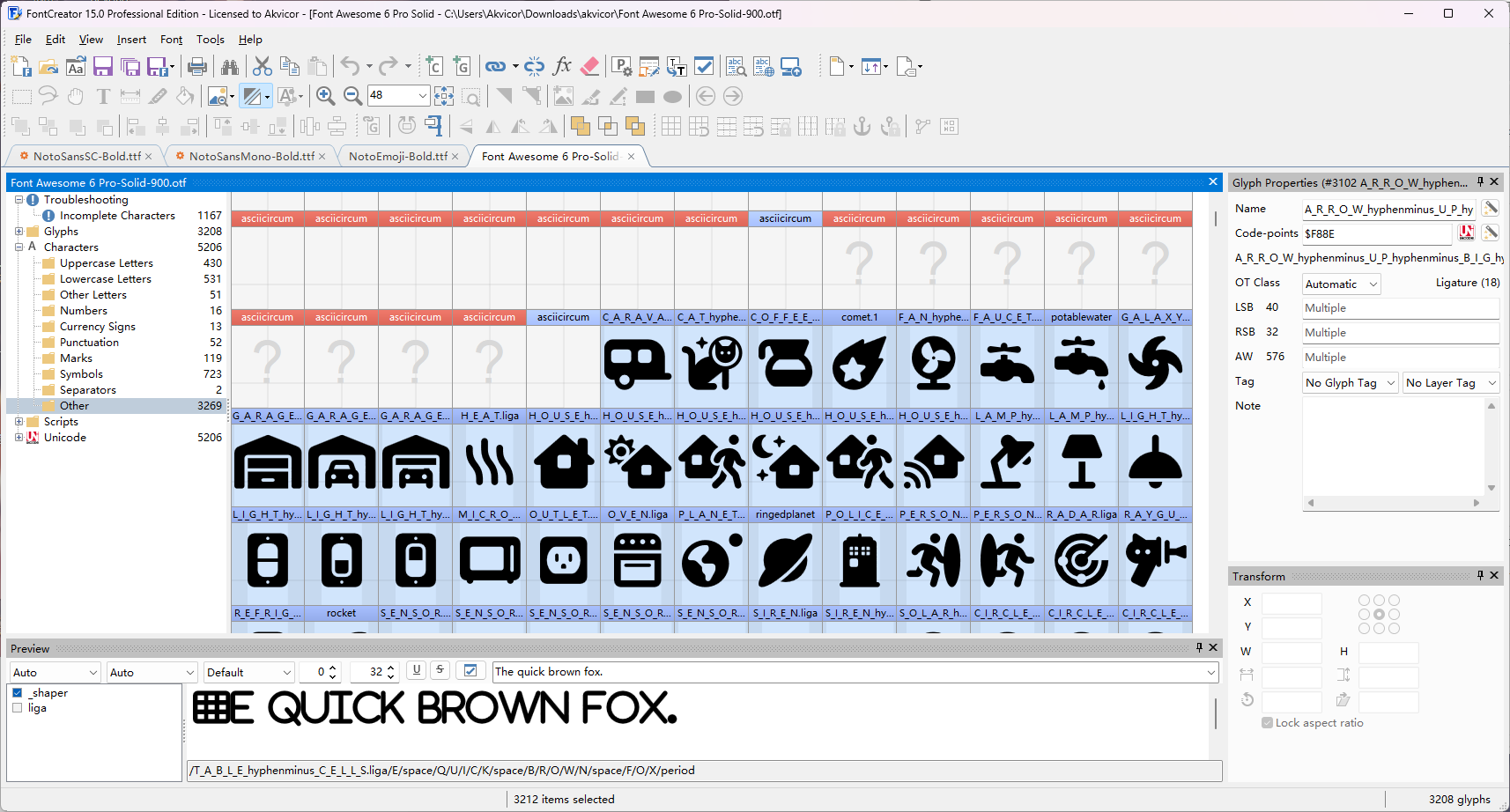Click the Undo arrow in the toolbar
1510x812 pixels.
(x=350, y=66)
